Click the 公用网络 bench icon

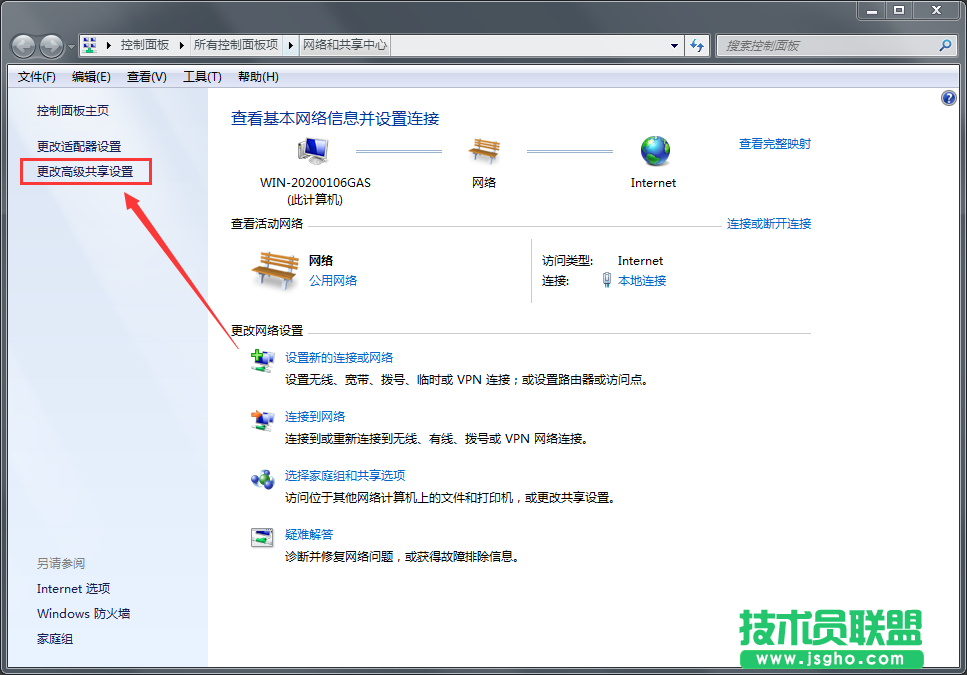(x=275, y=268)
